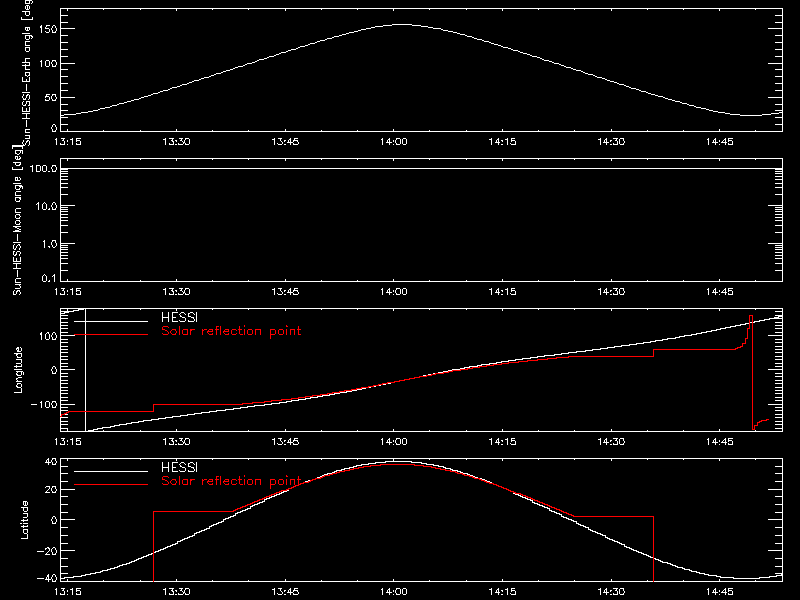Click 14:15 time label under Longitude plot

502,442
